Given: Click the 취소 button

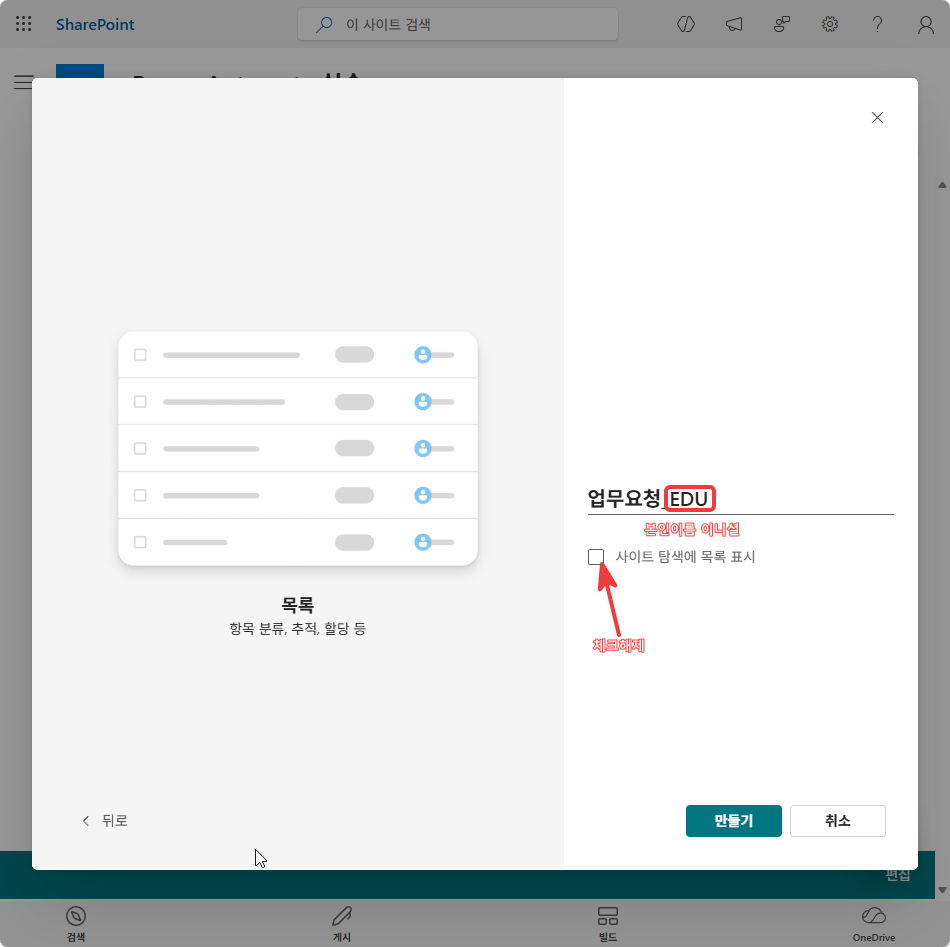Looking at the screenshot, I should click(837, 821).
